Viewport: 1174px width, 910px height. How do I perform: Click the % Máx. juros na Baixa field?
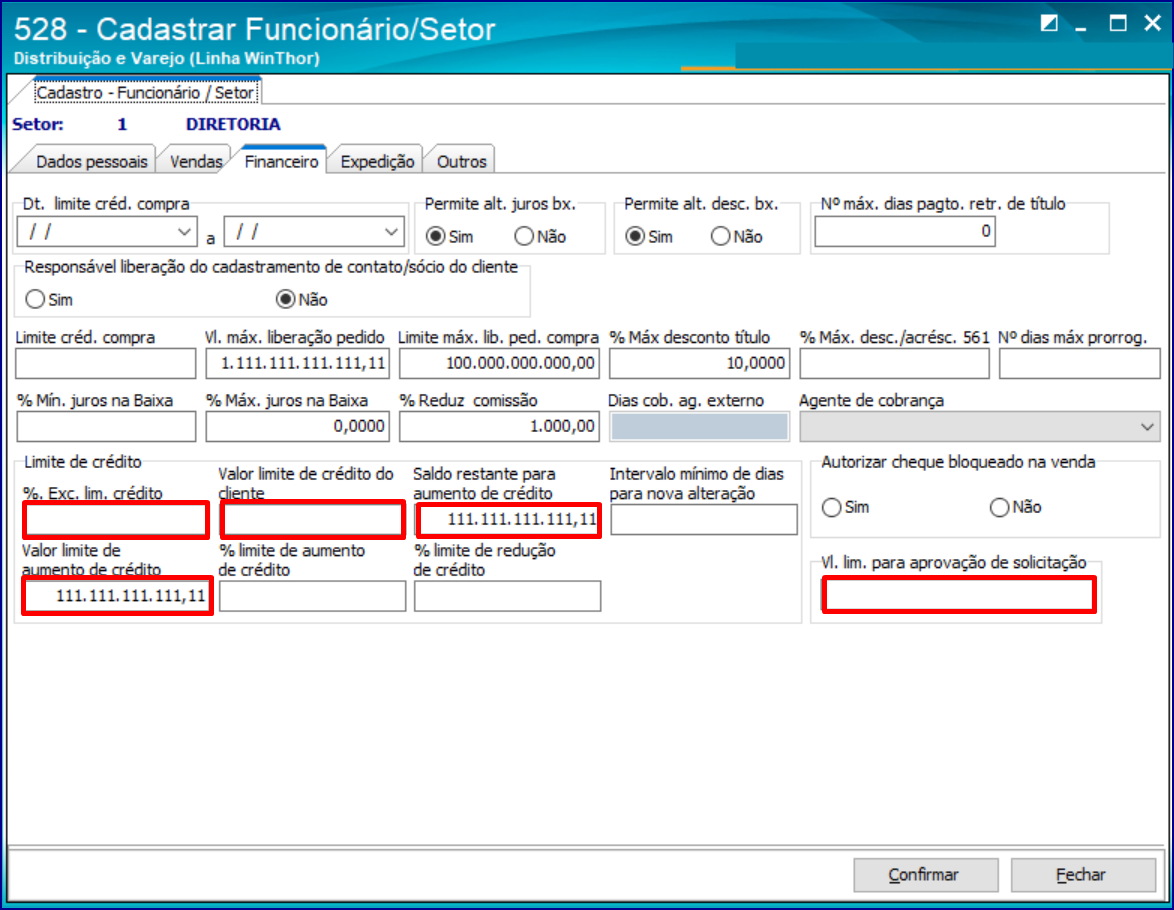(x=298, y=426)
